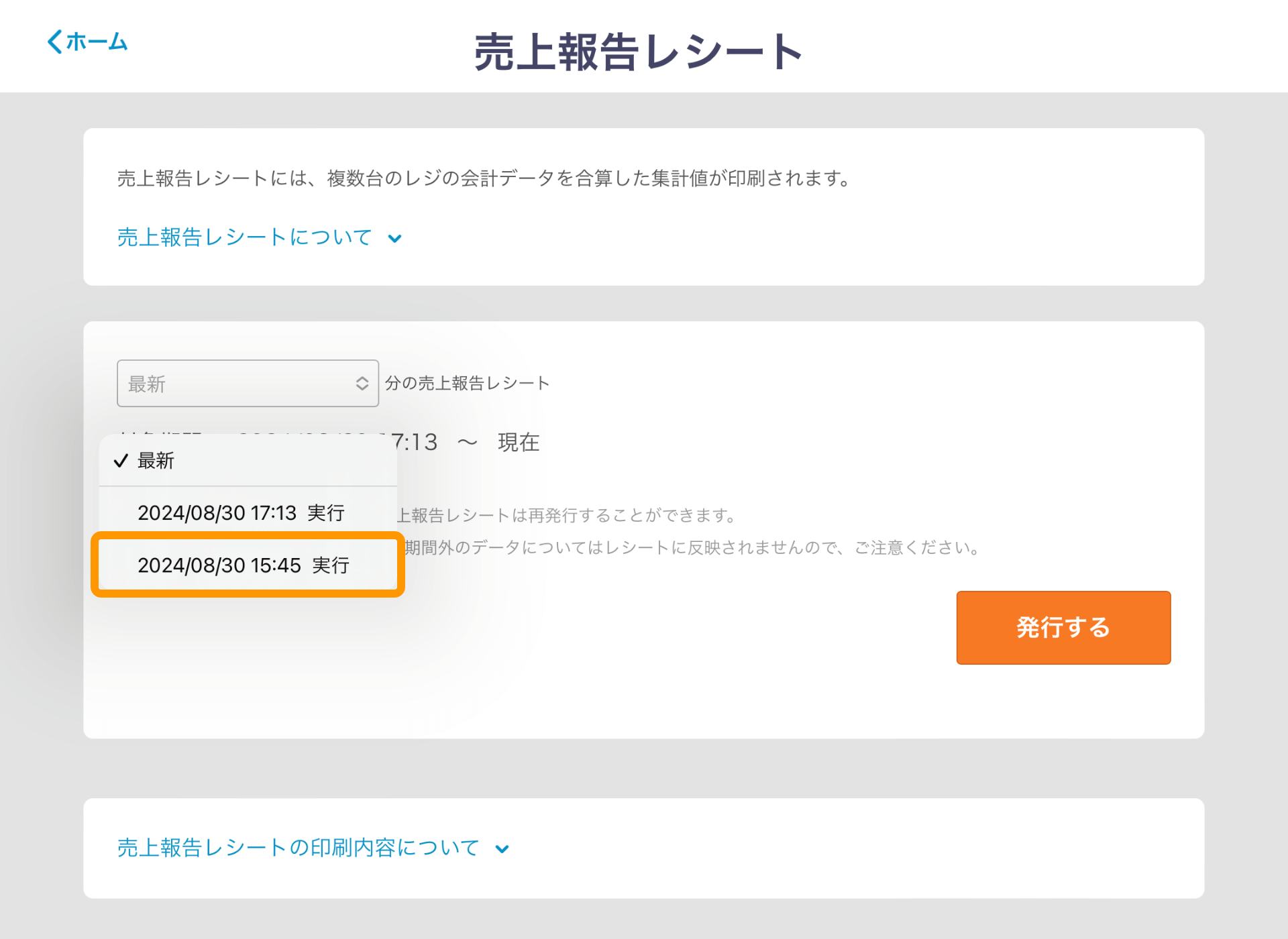
Task: Expand chevron next to 印刷内容について
Action: (x=502, y=849)
